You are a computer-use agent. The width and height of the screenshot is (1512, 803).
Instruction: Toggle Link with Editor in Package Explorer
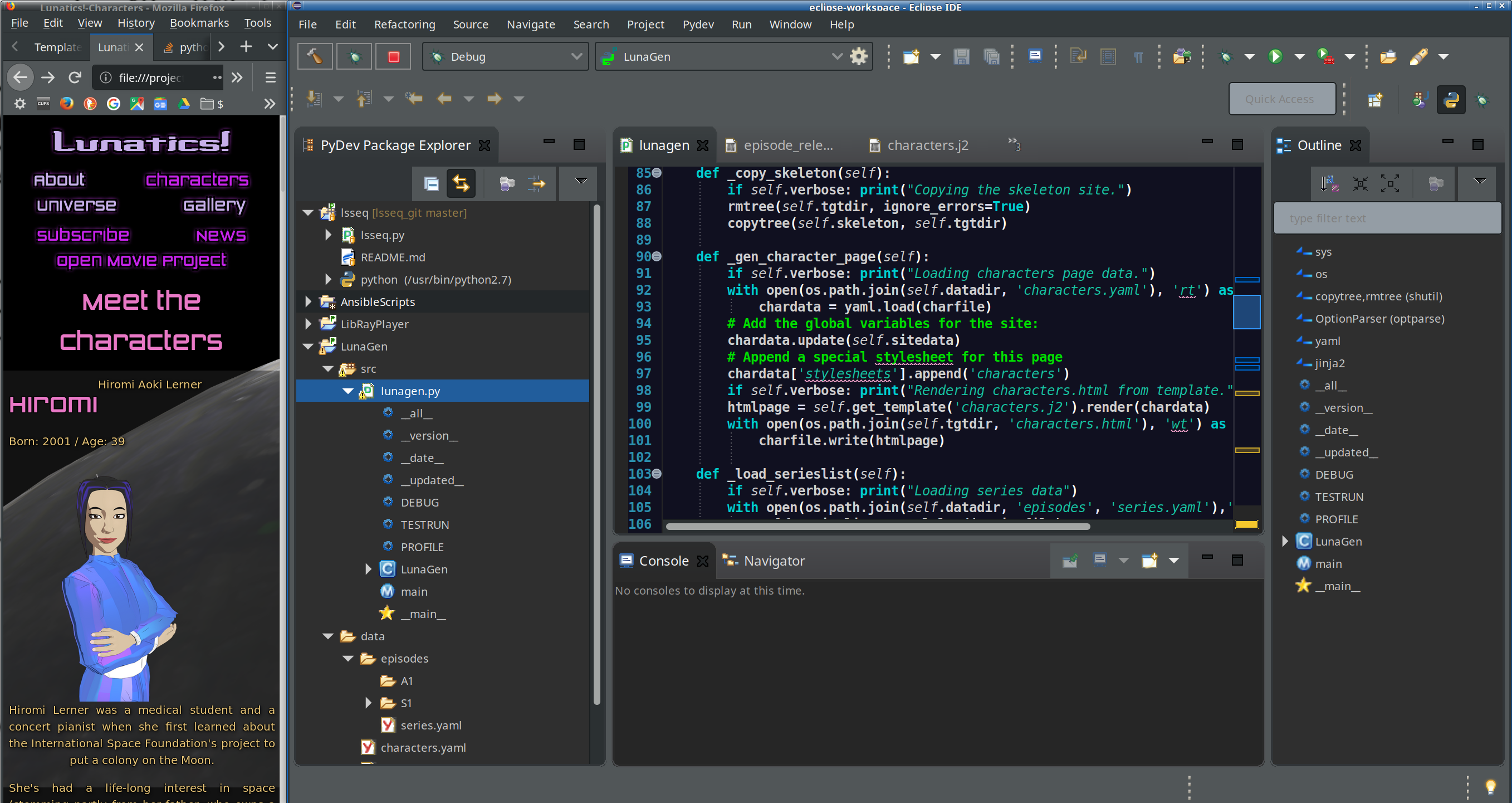click(461, 184)
